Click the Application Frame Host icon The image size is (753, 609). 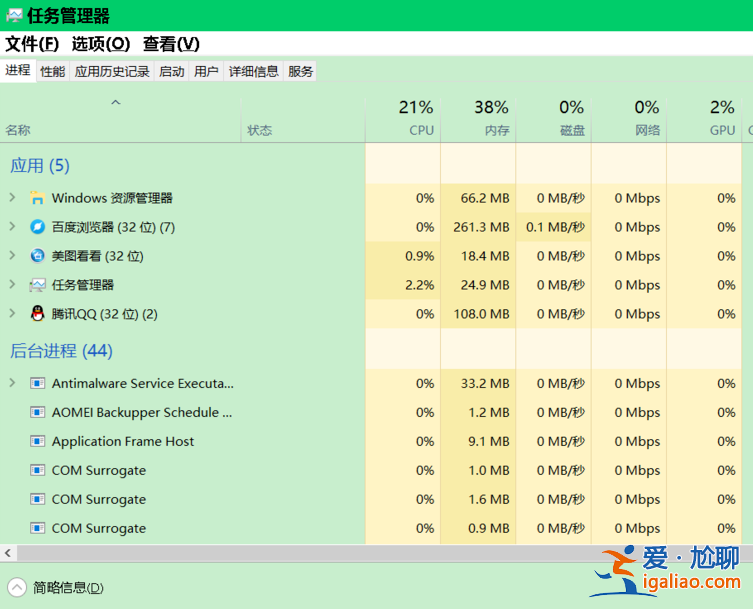point(37,441)
